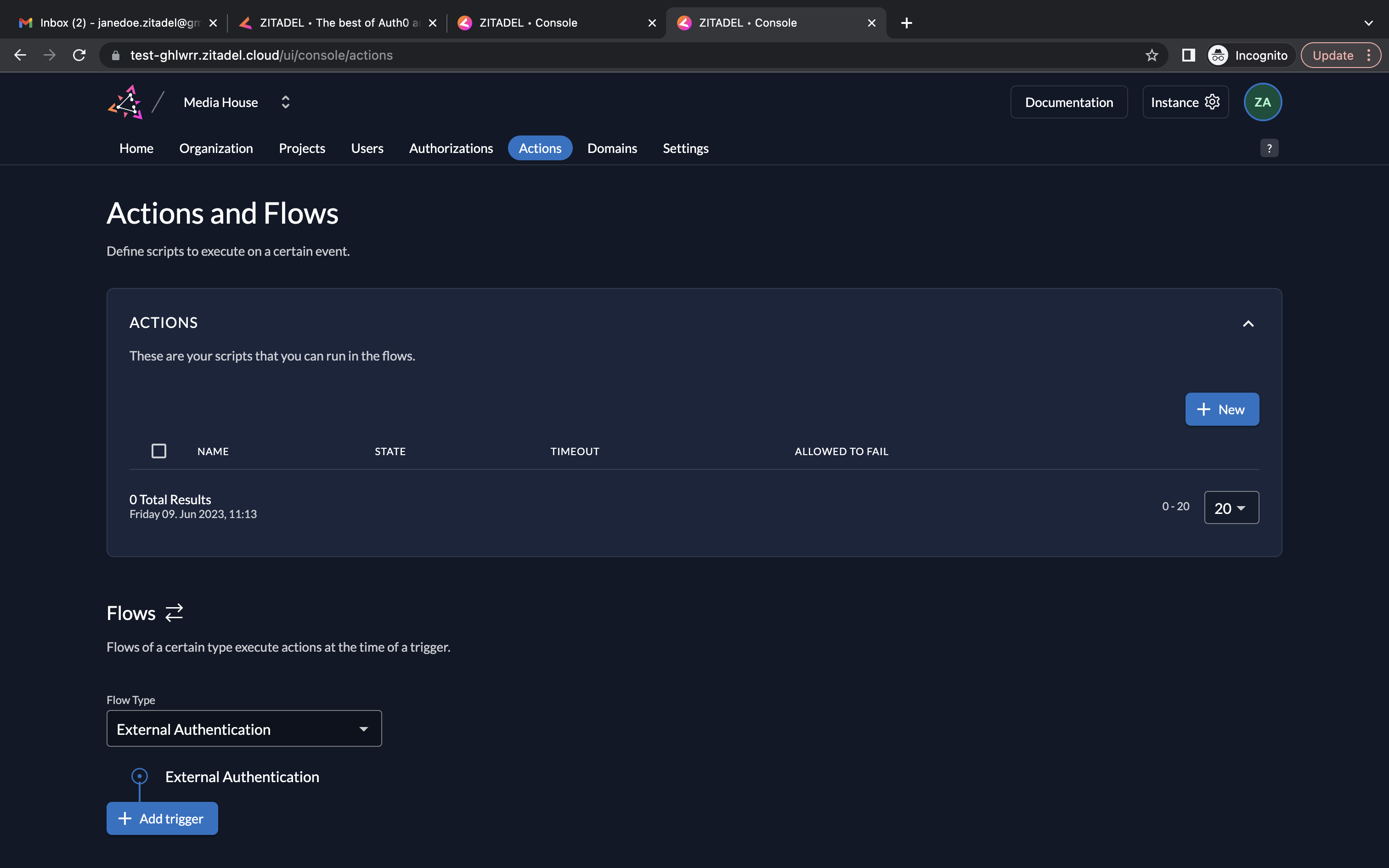Open browser side panel icon
The height and width of the screenshot is (868, 1389).
click(1188, 55)
